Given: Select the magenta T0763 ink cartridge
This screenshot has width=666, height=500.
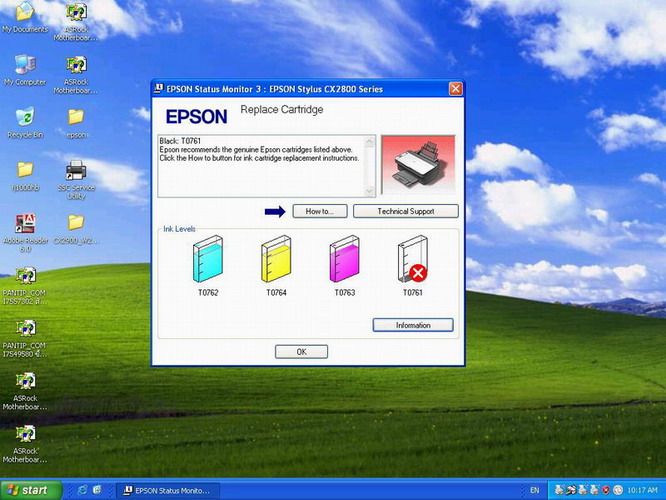Looking at the screenshot, I should pos(344,259).
